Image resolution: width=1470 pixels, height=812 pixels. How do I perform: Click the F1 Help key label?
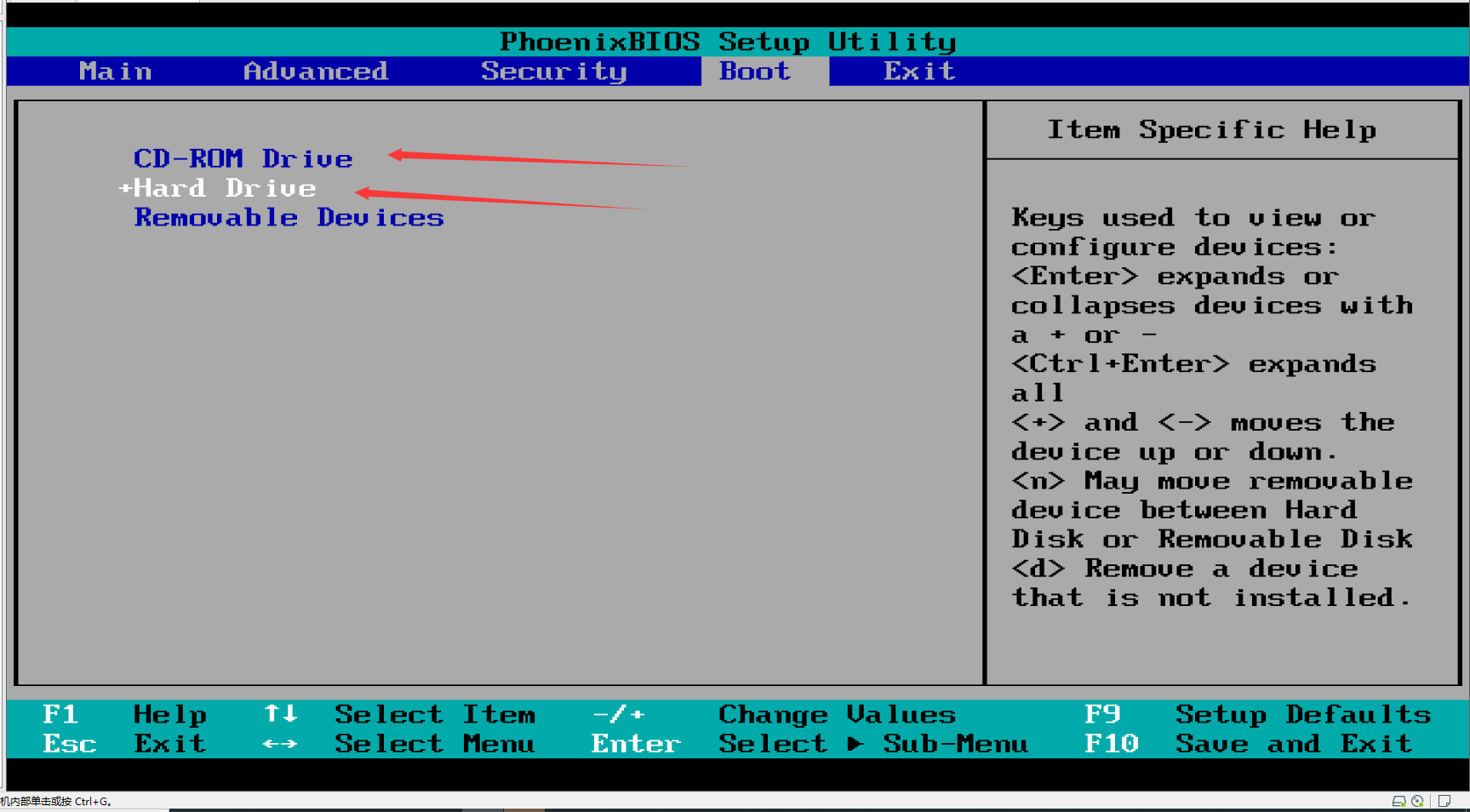click(x=124, y=715)
